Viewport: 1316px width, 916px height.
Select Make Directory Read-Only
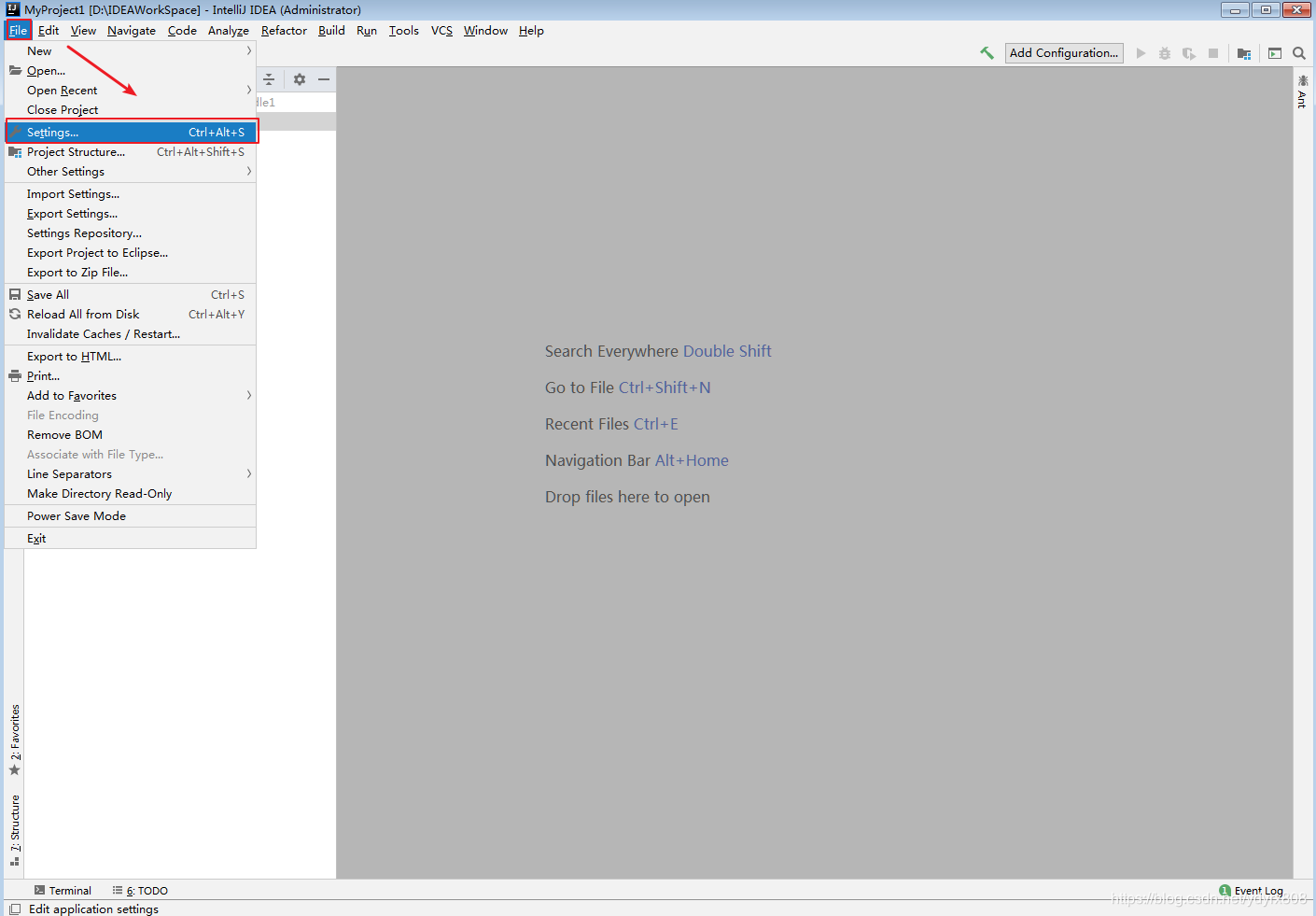point(131,493)
